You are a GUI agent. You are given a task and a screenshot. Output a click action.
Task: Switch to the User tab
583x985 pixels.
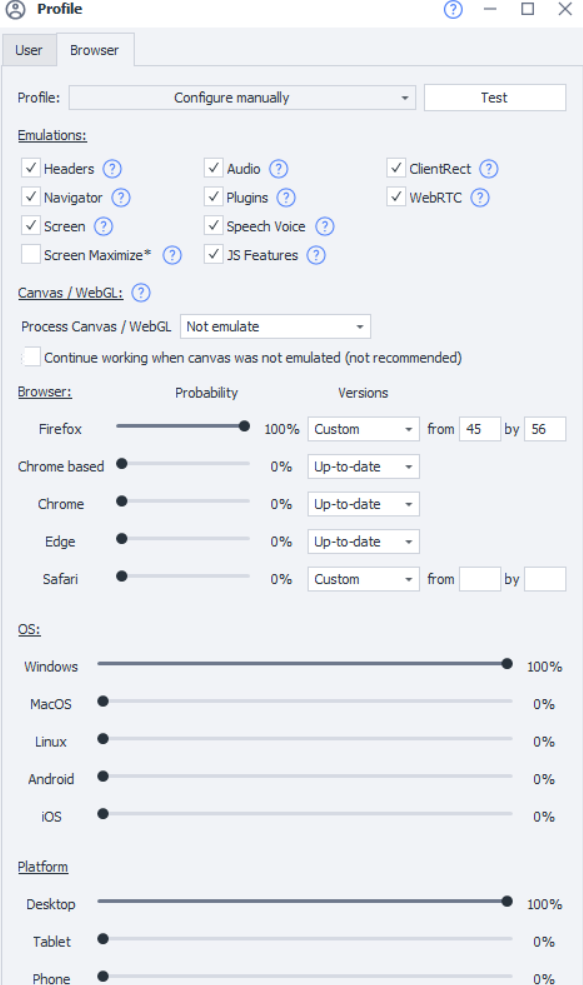[29, 50]
